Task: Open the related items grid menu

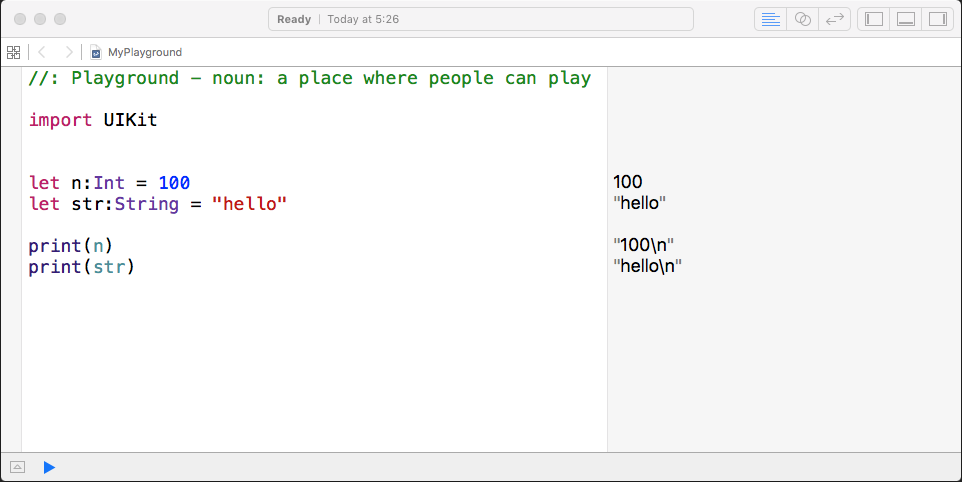Action: pos(13,52)
